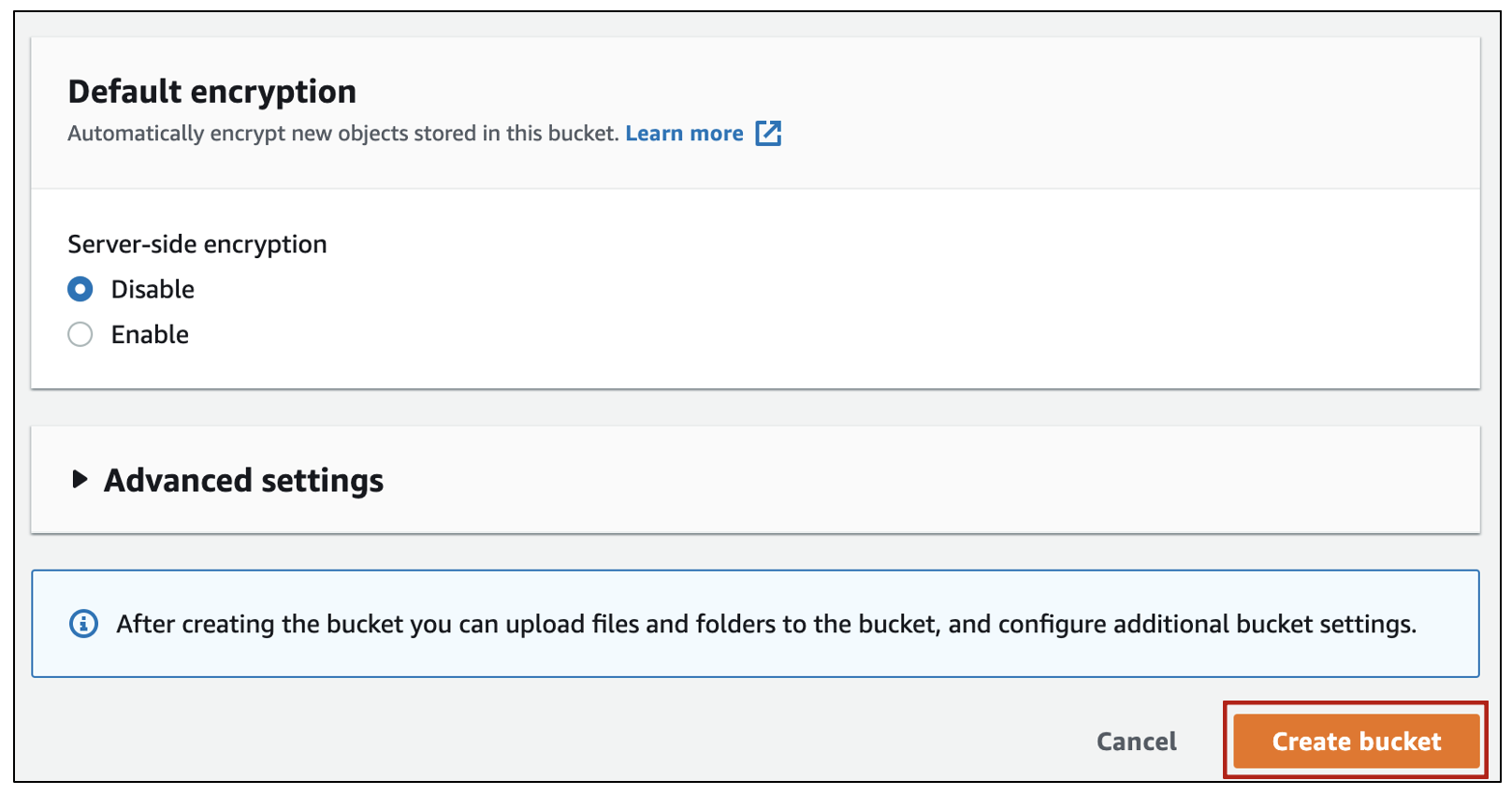Click the Default encryption section heading
This screenshot has height=795, width=1512.
click(x=212, y=92)
